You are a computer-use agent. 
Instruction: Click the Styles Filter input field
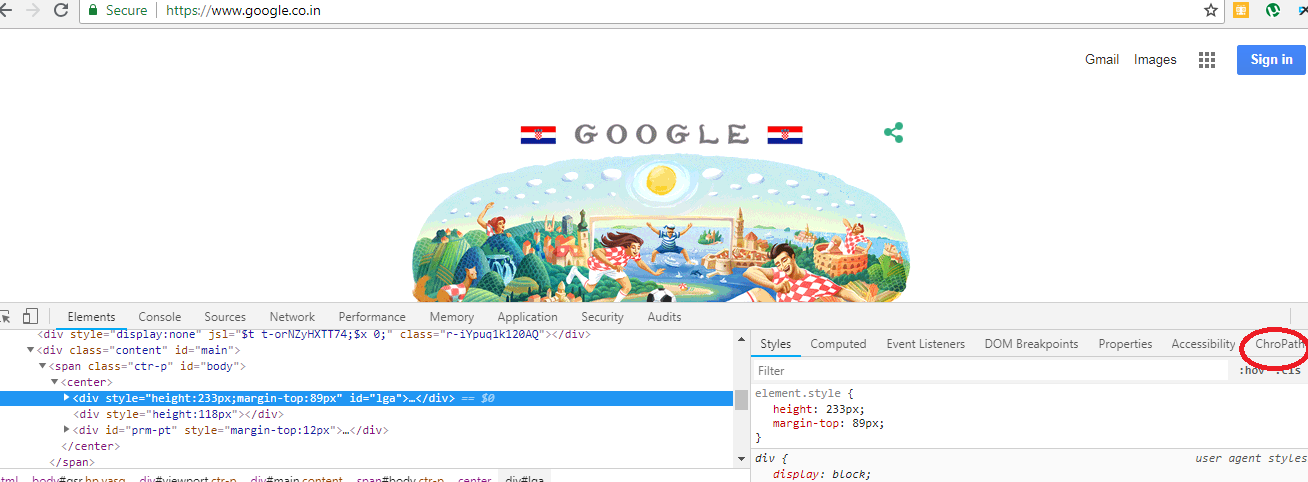click(990, 371)
